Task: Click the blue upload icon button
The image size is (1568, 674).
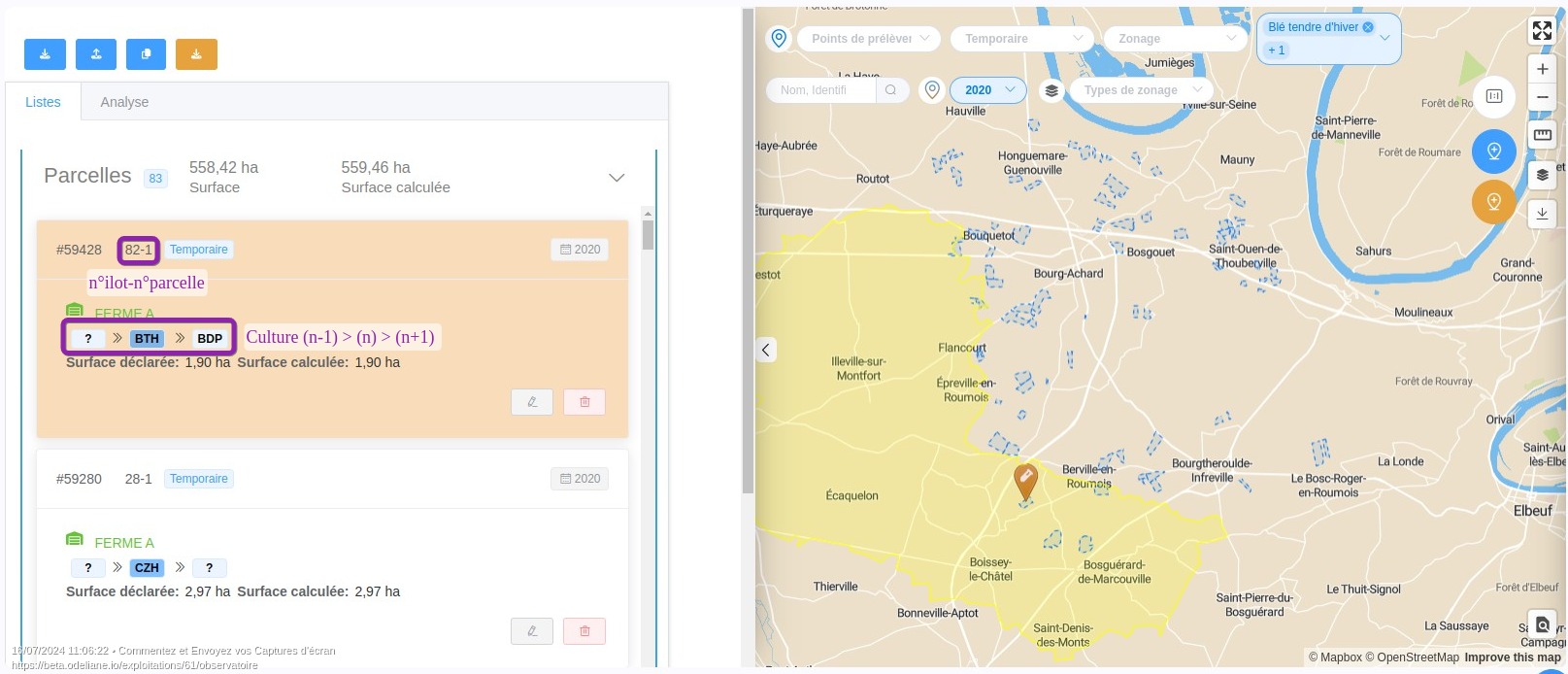Action: tap(96, 54)
